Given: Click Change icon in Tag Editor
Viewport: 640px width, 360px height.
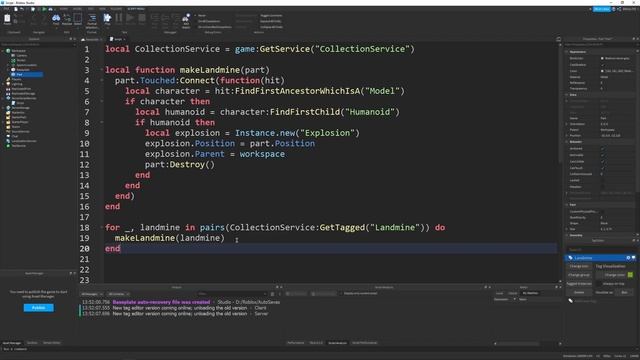Looking at the screenshot, I should click(579, 266).
